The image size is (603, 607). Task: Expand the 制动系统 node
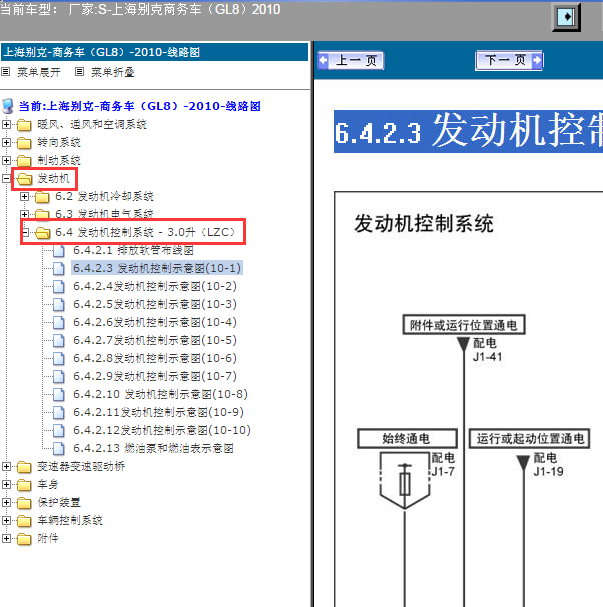[x=6, y=161]
